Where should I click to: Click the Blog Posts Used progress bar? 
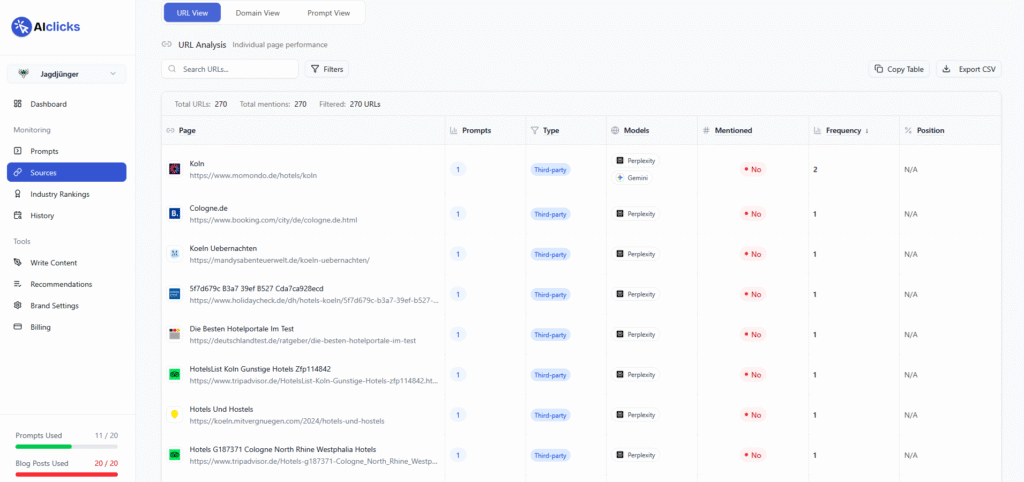tap(67, 474)
